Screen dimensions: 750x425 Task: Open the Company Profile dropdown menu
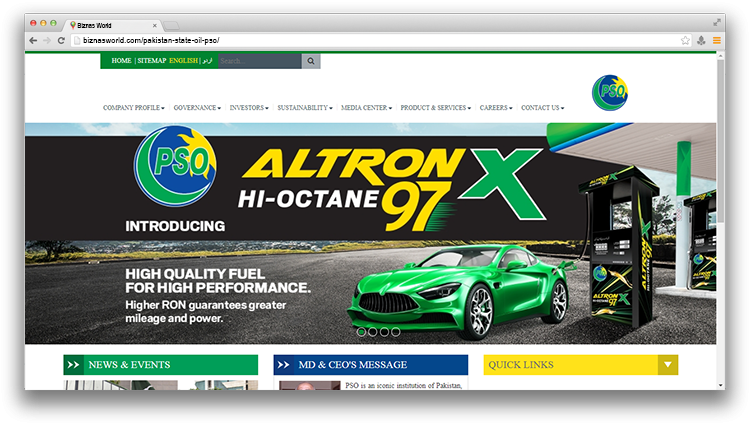click(x=135, y=108)
